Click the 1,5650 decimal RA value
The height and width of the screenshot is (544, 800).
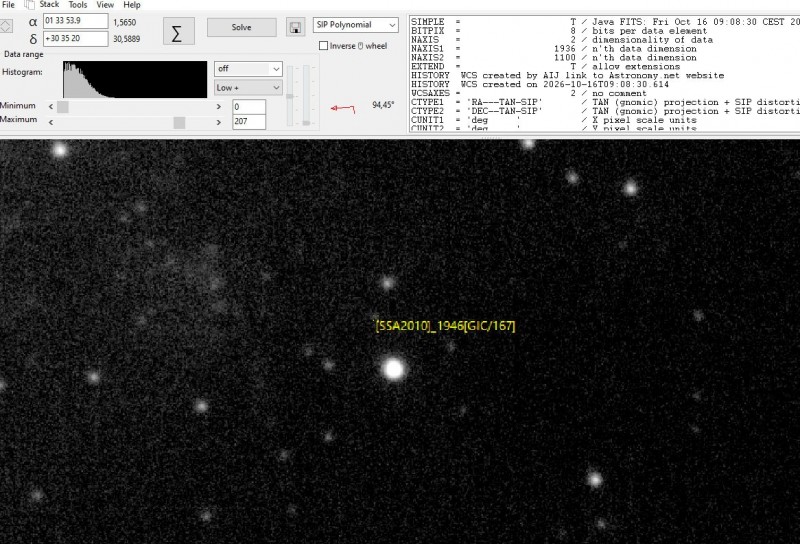tap(125, 22)
